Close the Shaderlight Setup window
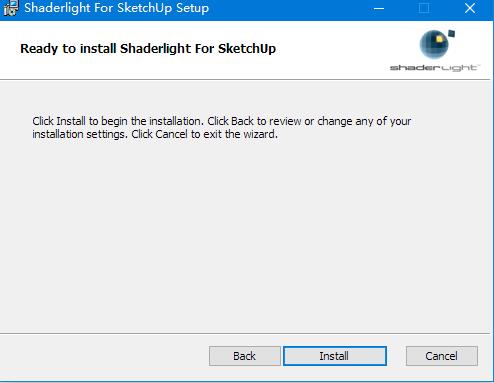494x383 pixels. click(470, 8)
